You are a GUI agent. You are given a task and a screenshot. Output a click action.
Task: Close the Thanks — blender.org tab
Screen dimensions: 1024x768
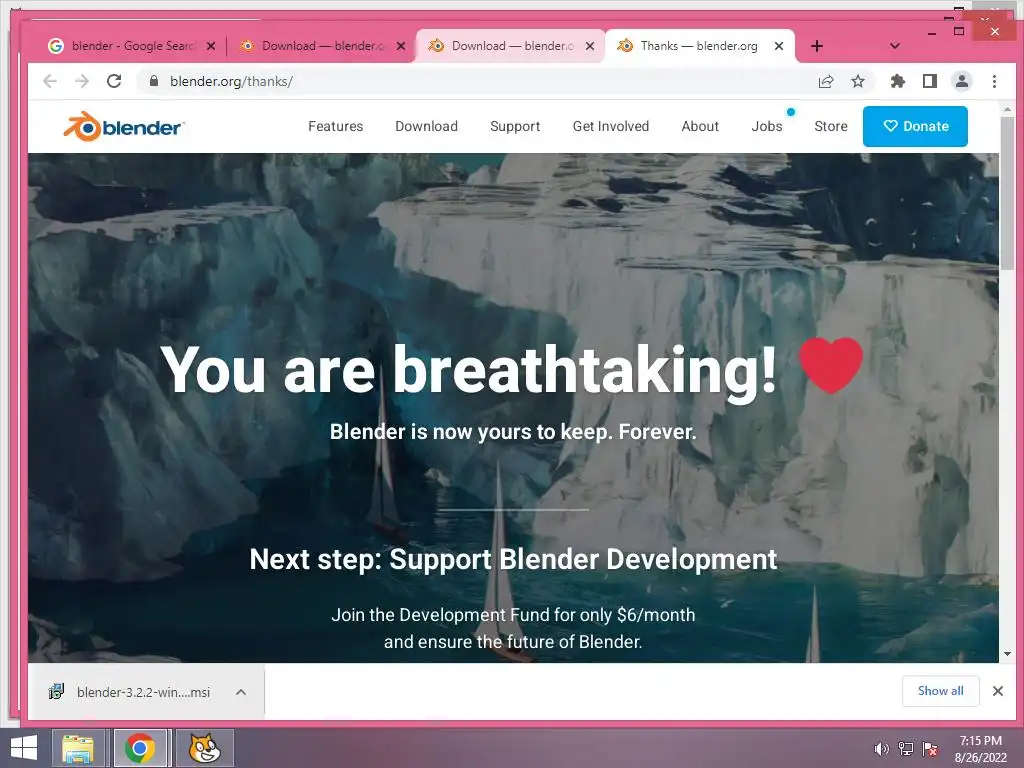tap(778, 46)
